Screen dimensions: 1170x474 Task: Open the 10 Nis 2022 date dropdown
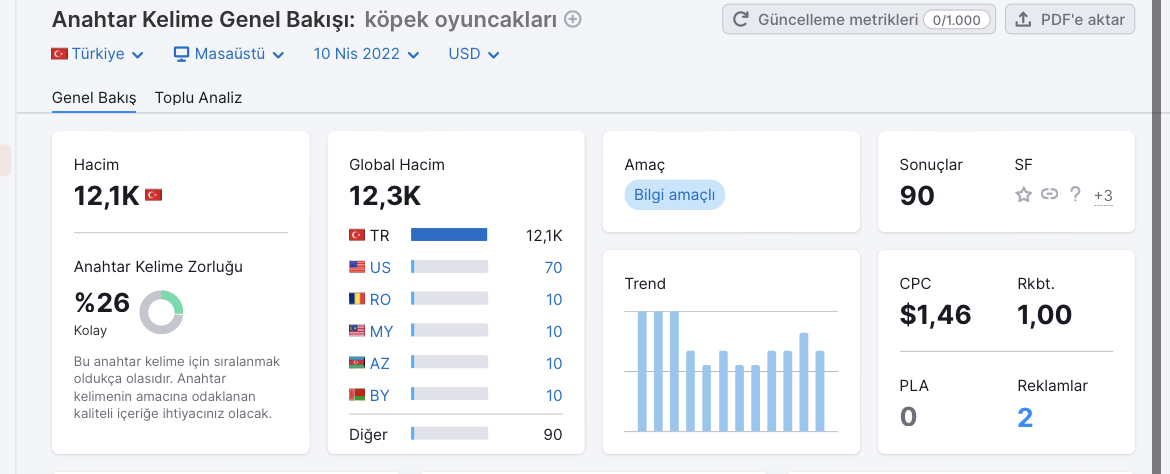[366, 54]
